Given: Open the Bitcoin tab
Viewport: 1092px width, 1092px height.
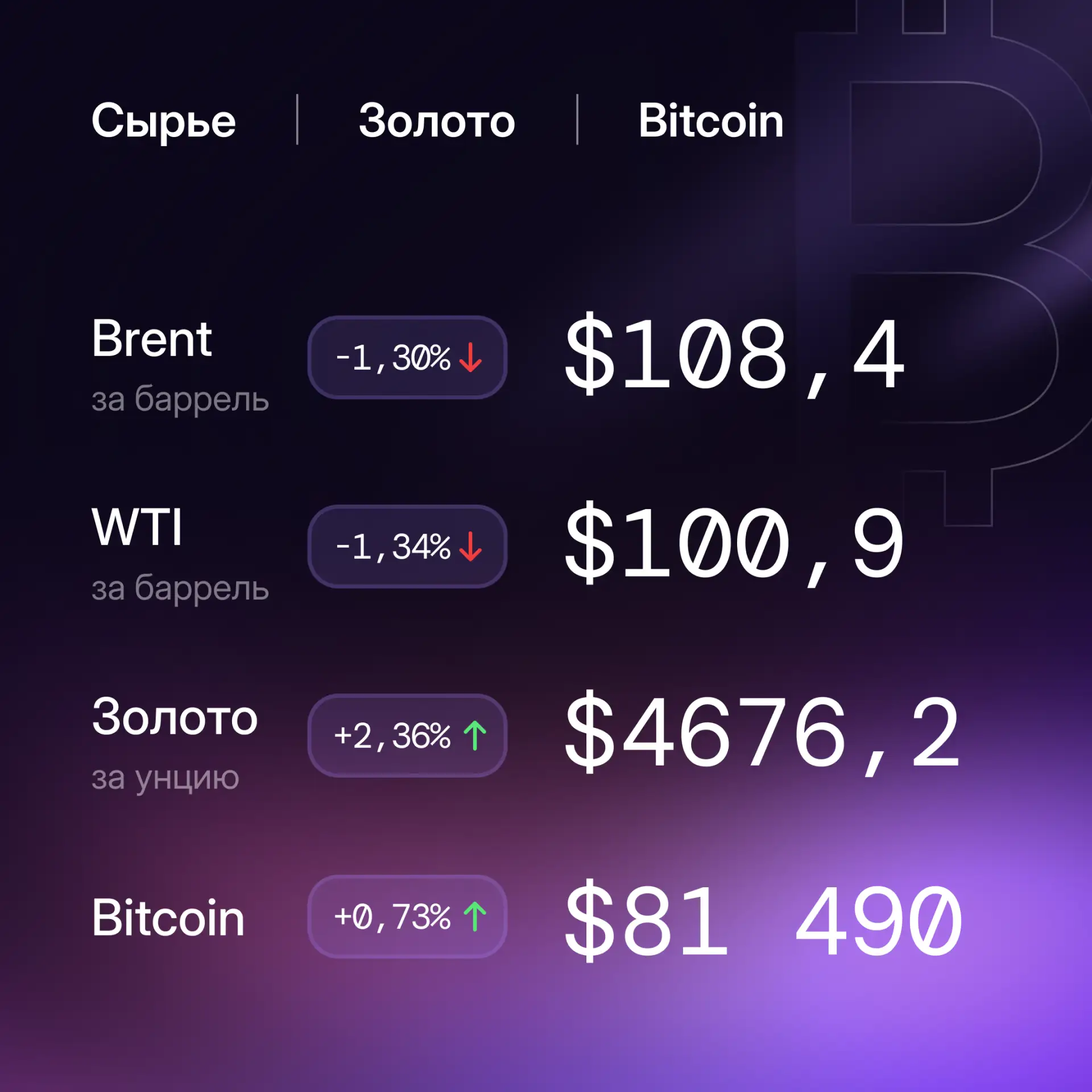Looking at the screenshot, I should coord(710,121).
